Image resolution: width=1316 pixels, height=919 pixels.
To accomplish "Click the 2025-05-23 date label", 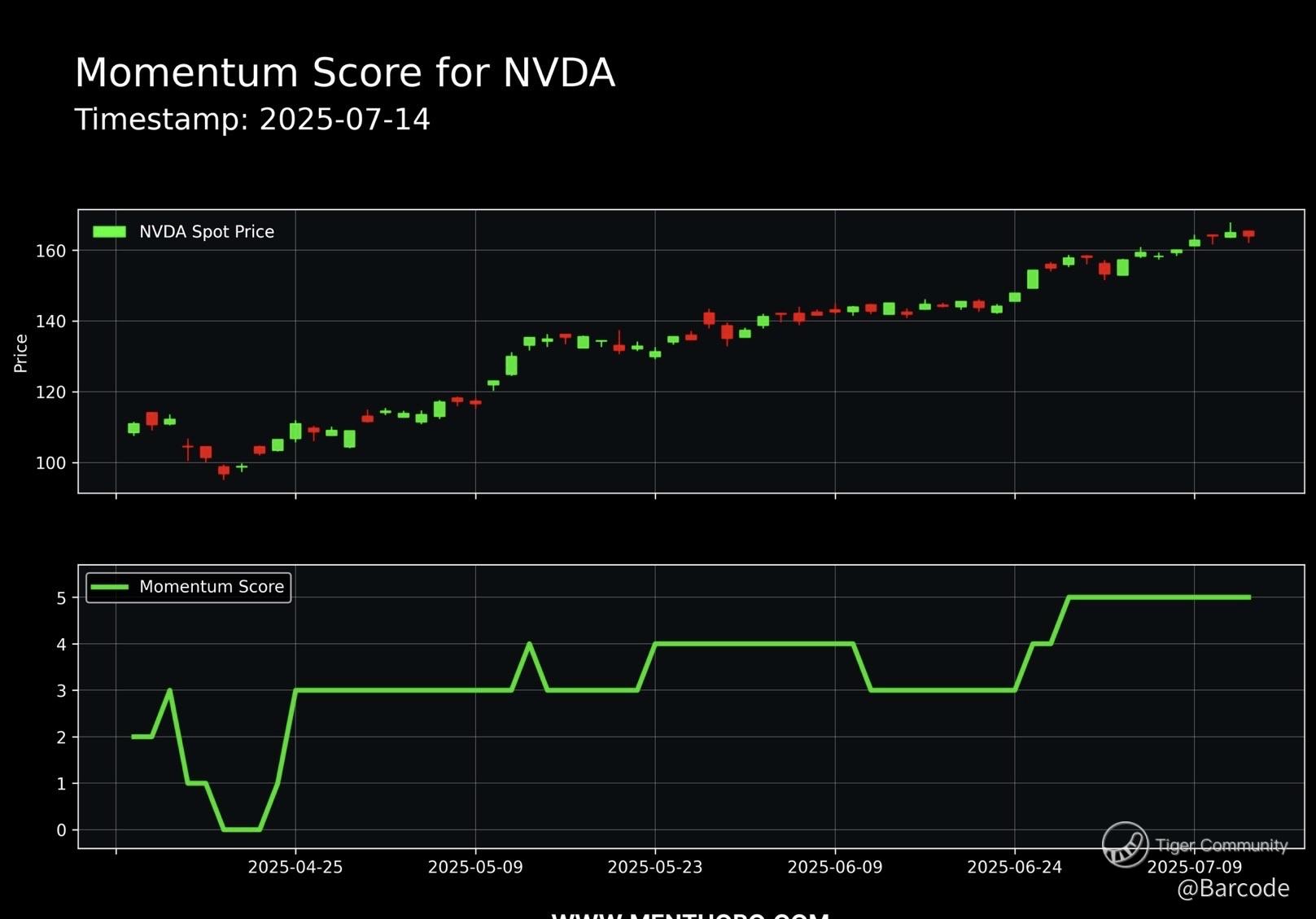I will pos(655,868).
